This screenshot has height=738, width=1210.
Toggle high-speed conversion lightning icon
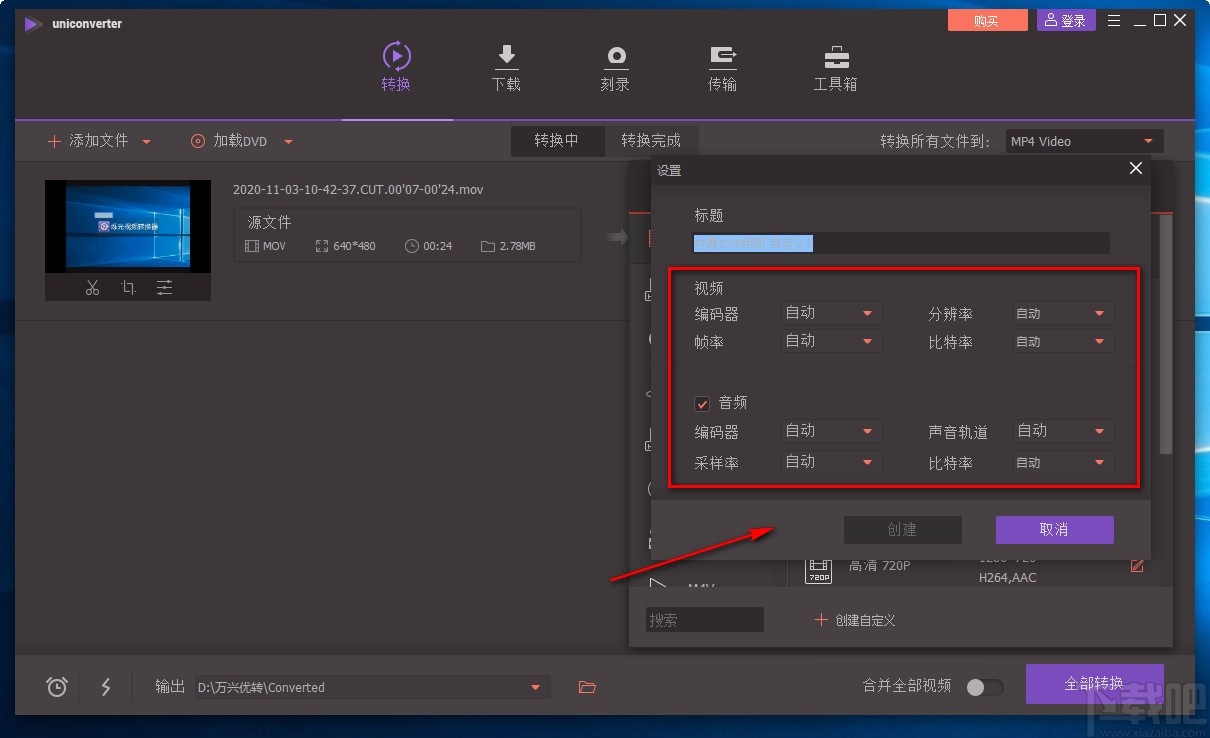tap(106, 687)
